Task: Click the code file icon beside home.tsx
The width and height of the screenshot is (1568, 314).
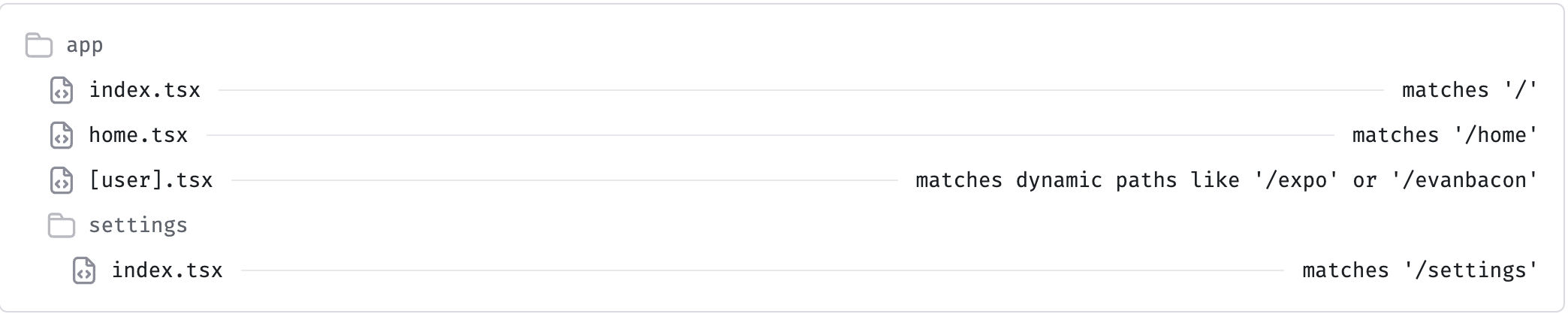Action: pos(62,135)
